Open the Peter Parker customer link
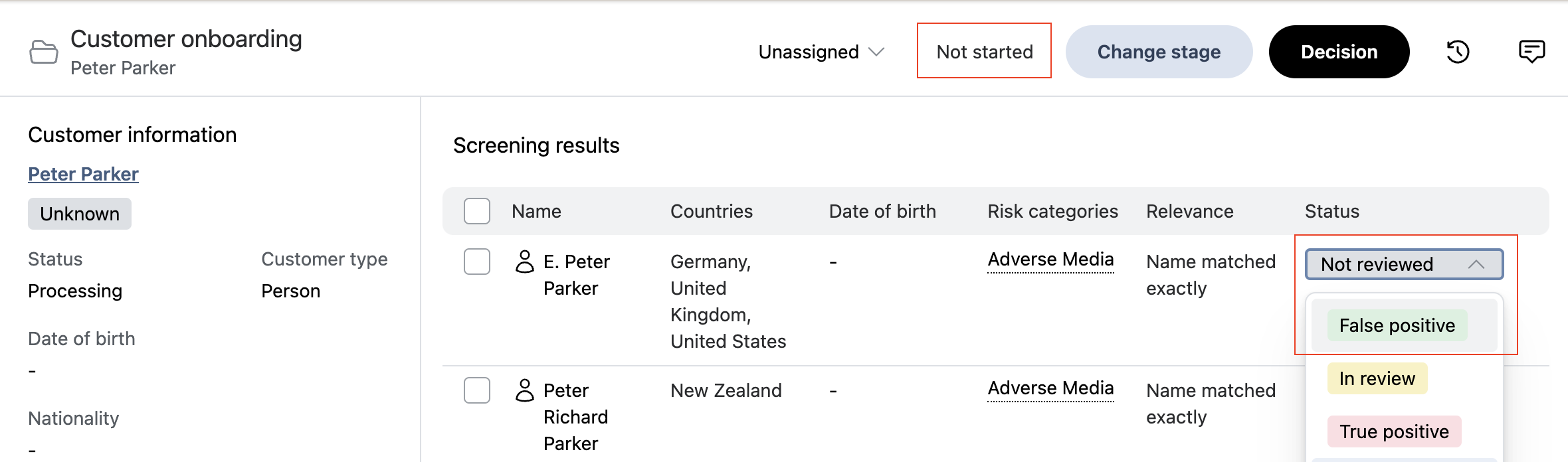The image size is (1568, 462). pos(83,174)
